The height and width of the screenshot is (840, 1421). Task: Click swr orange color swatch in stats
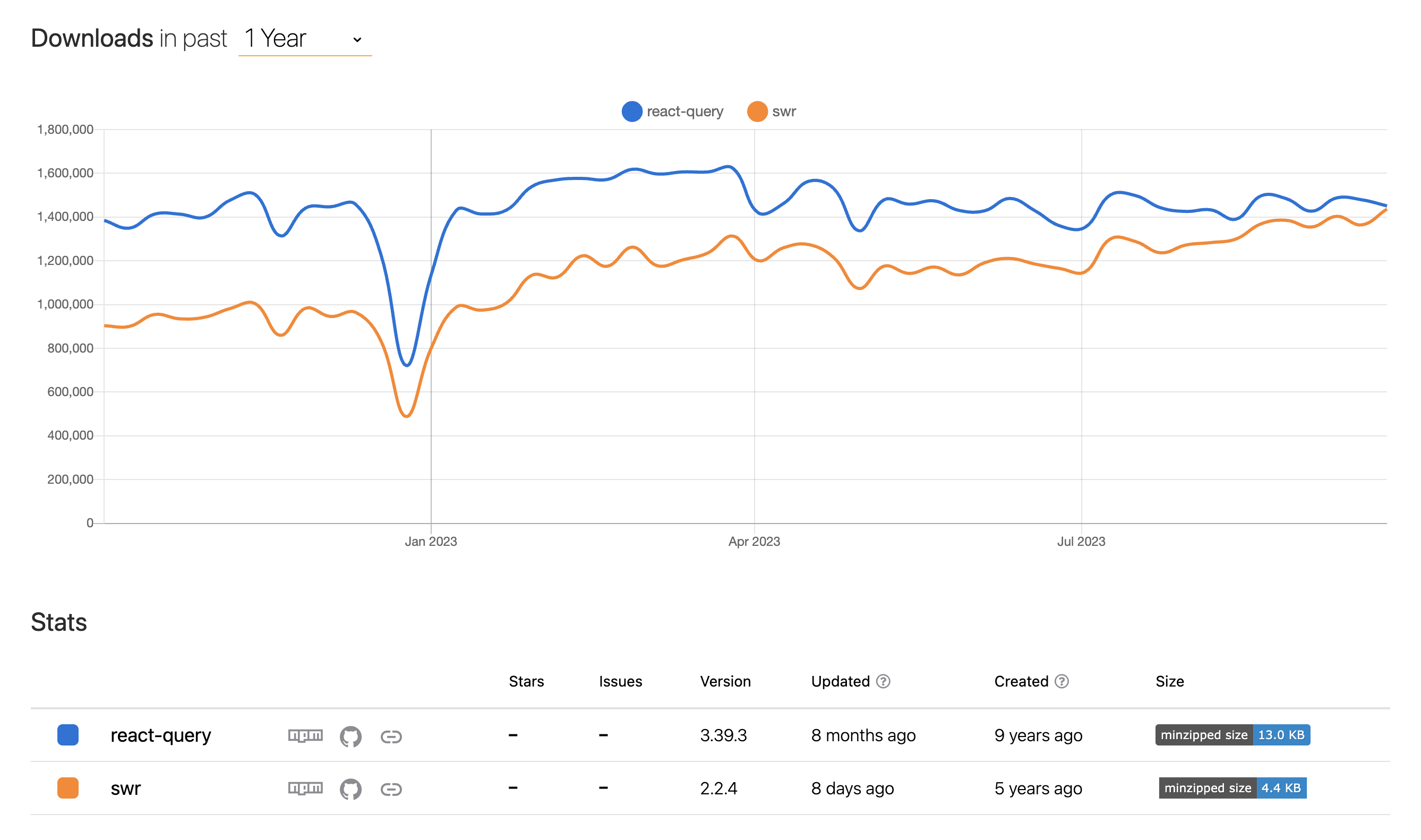[x=68, y=787]
